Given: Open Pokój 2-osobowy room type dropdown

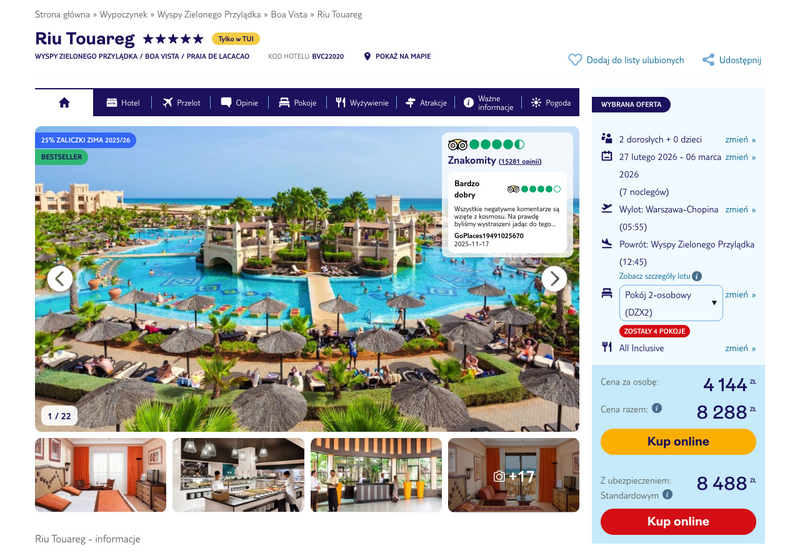Looking at the screenshot, I should [x=670, y=303].
